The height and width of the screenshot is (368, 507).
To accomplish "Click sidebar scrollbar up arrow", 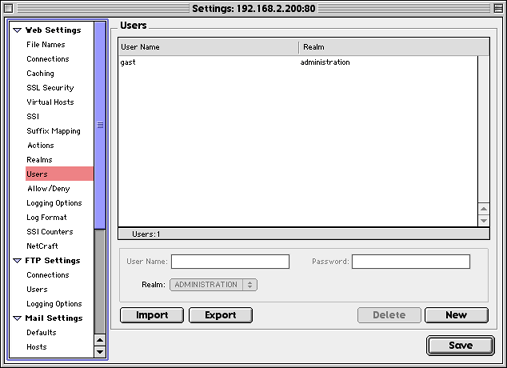I will pyautogui.click(x=100, y=340).
